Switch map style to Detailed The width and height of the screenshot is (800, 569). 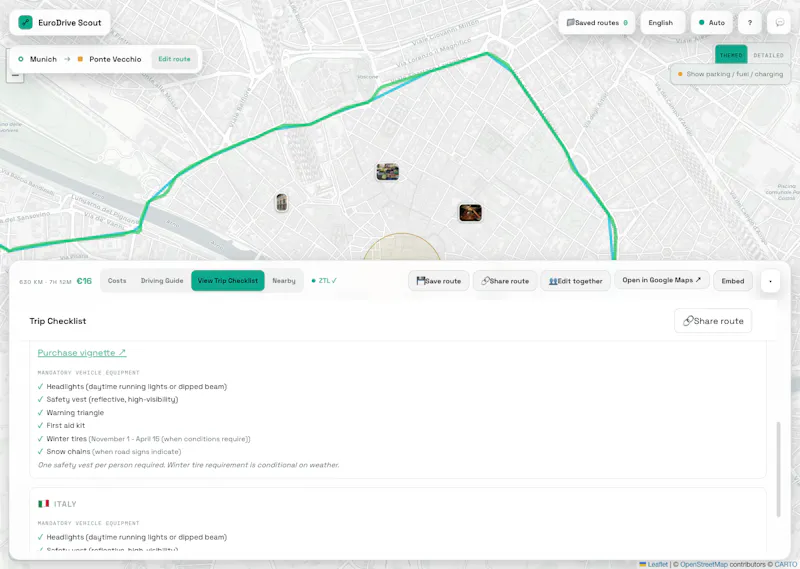pos(768,55)
